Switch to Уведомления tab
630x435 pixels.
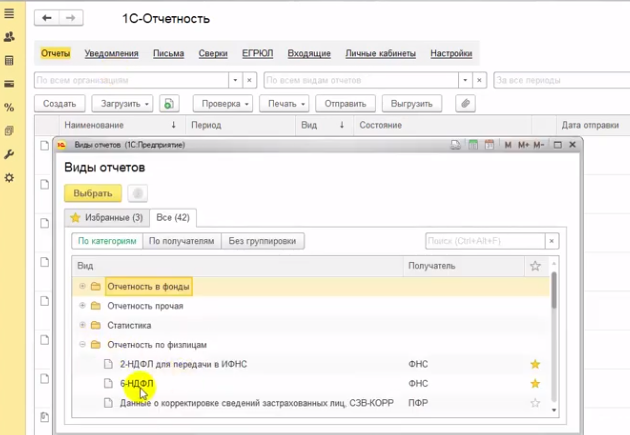click(x=111, y=53)
